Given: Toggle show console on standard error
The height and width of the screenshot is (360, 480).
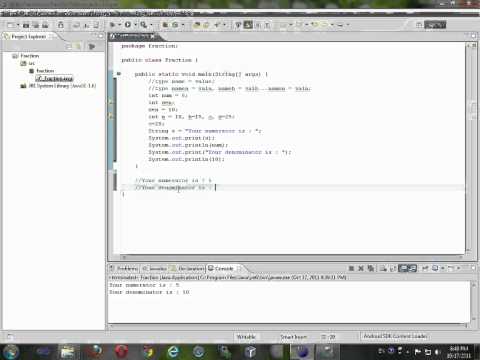Looking at the screenshot, I should pos(413,268).
